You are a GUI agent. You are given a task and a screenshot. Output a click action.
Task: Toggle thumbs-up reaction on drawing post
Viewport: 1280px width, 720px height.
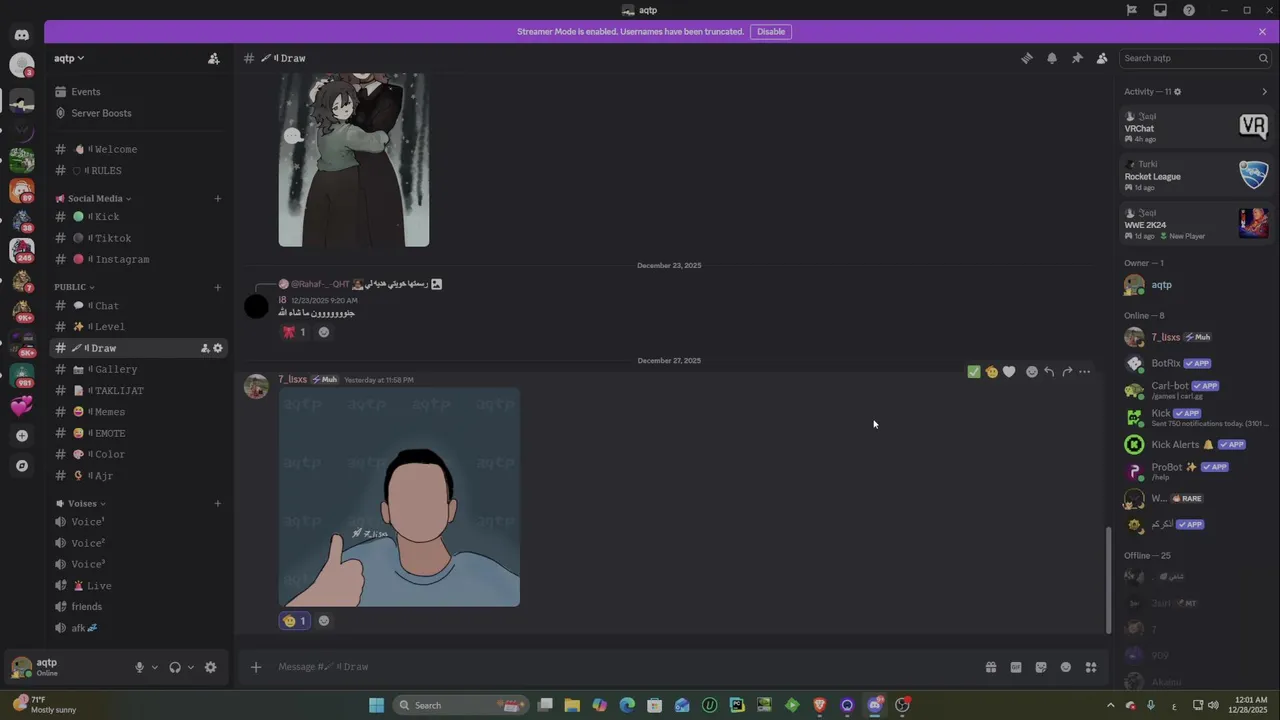pos(295,621)
